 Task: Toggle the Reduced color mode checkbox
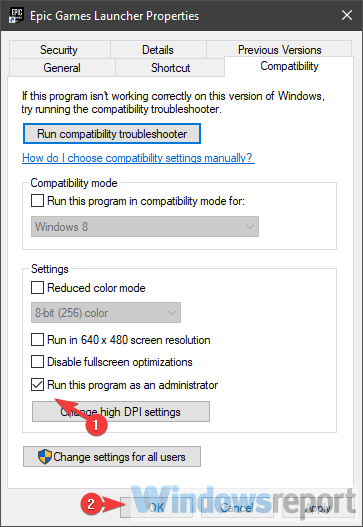37,288
